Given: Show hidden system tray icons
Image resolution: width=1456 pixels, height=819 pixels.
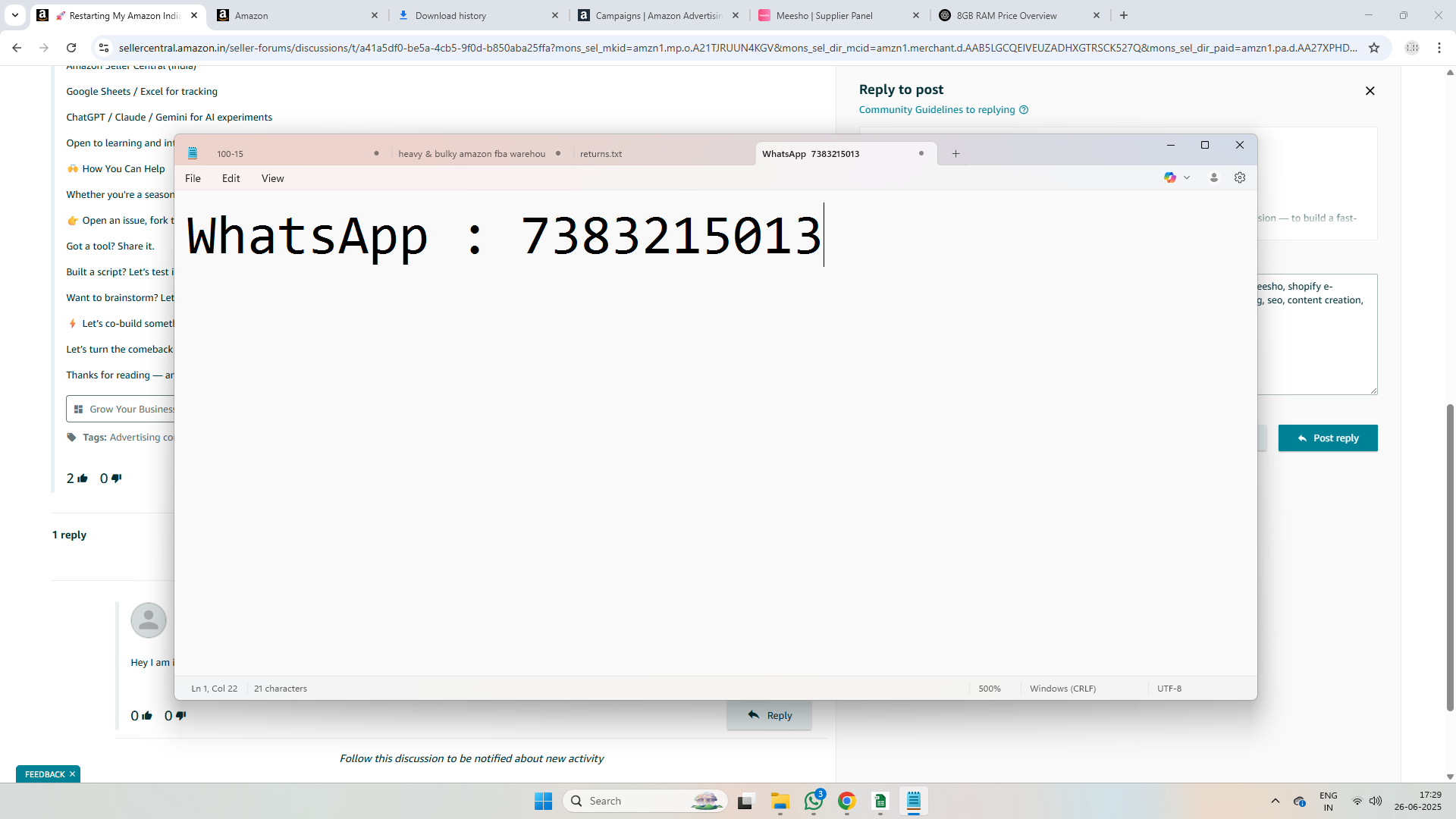Looking at the screenshot, I should click(x=1275, y=801).
